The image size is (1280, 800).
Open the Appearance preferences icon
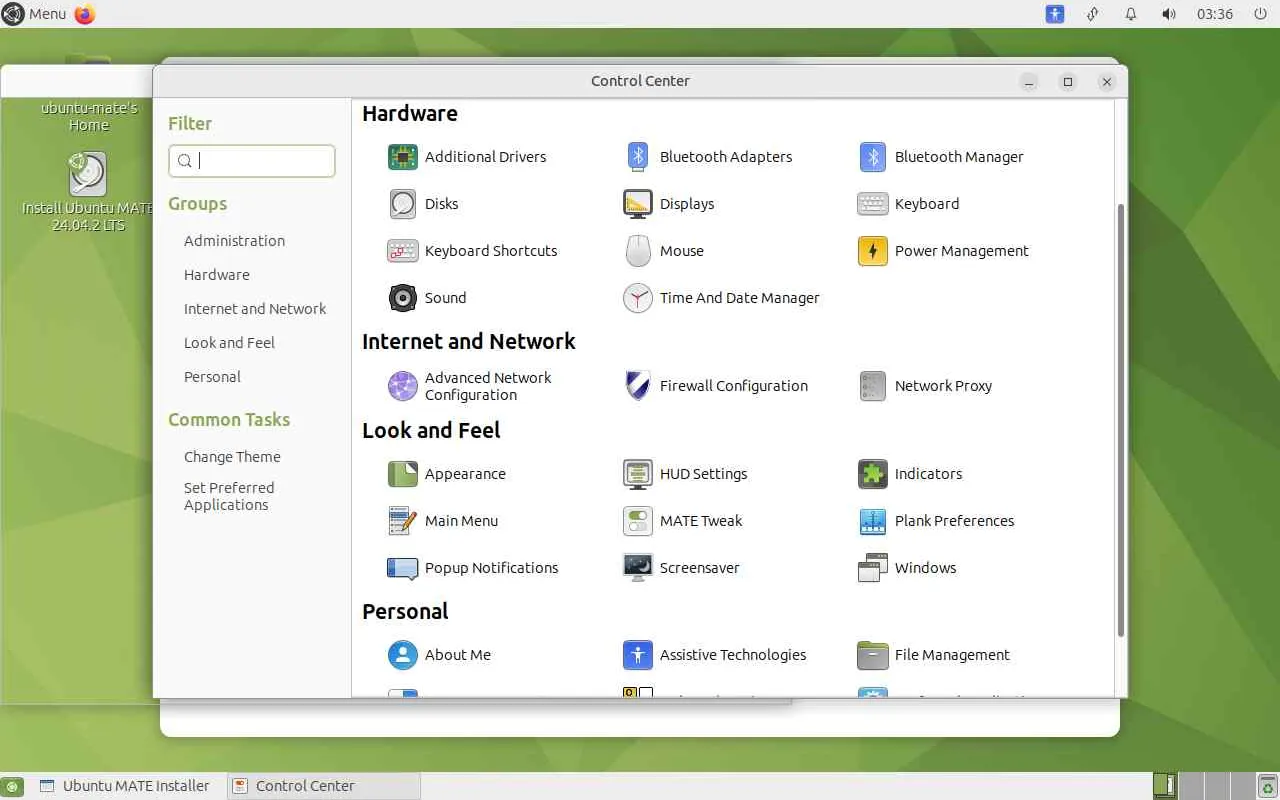click(x=402, y=474)
